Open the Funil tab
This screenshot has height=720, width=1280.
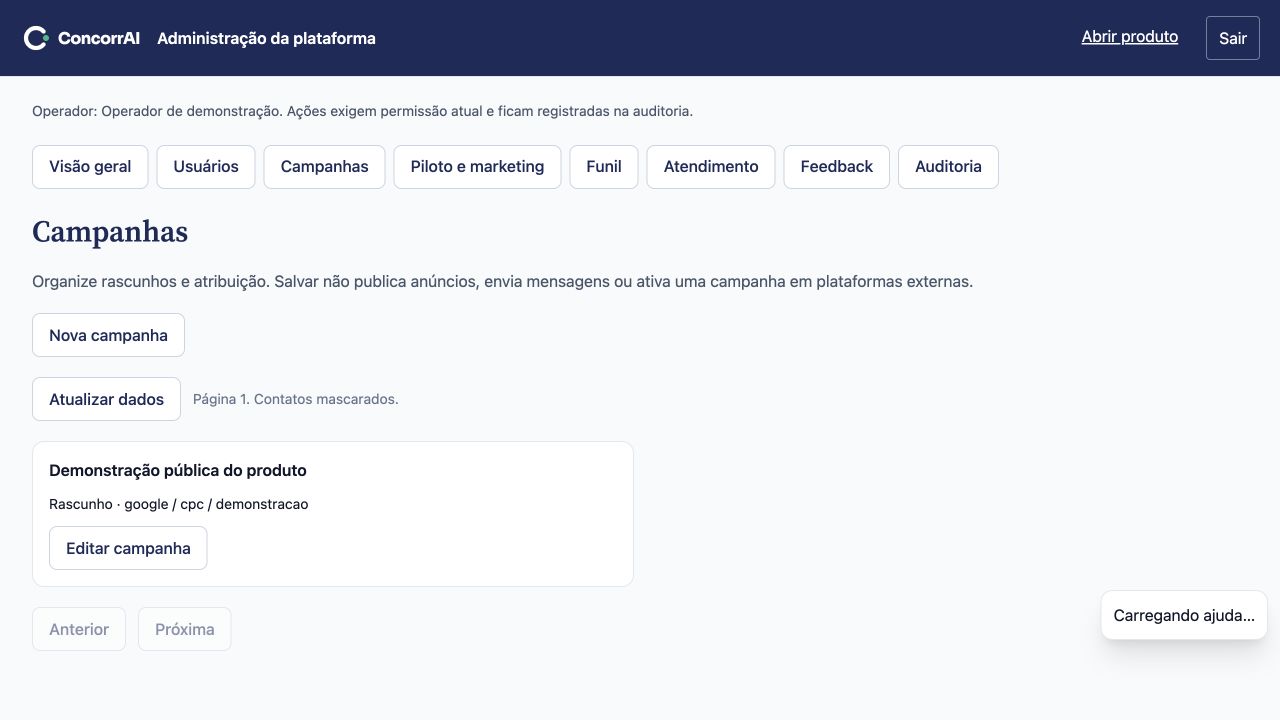(x=604, y=167)
